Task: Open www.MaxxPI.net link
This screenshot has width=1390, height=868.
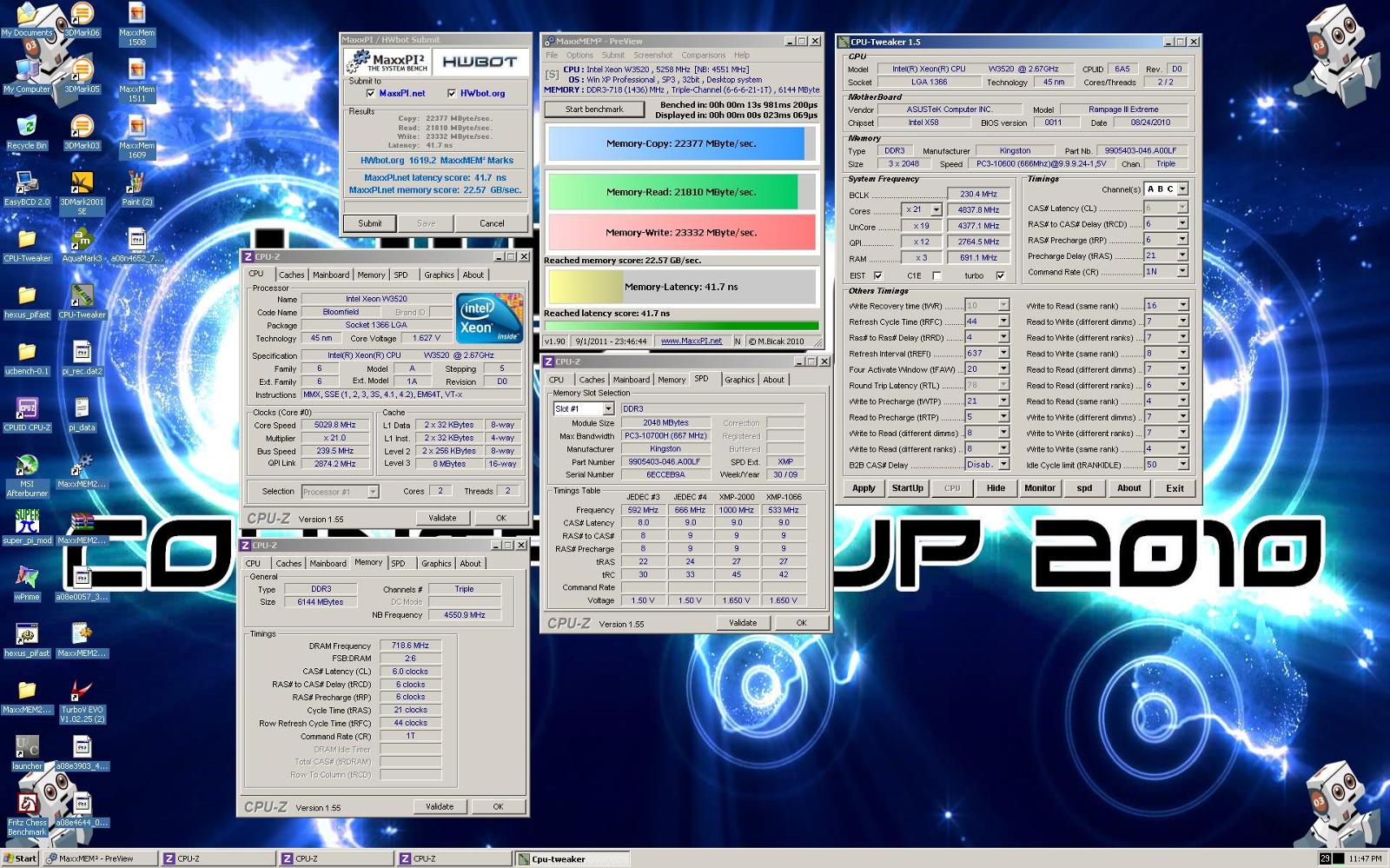Action: click(692, 341)
